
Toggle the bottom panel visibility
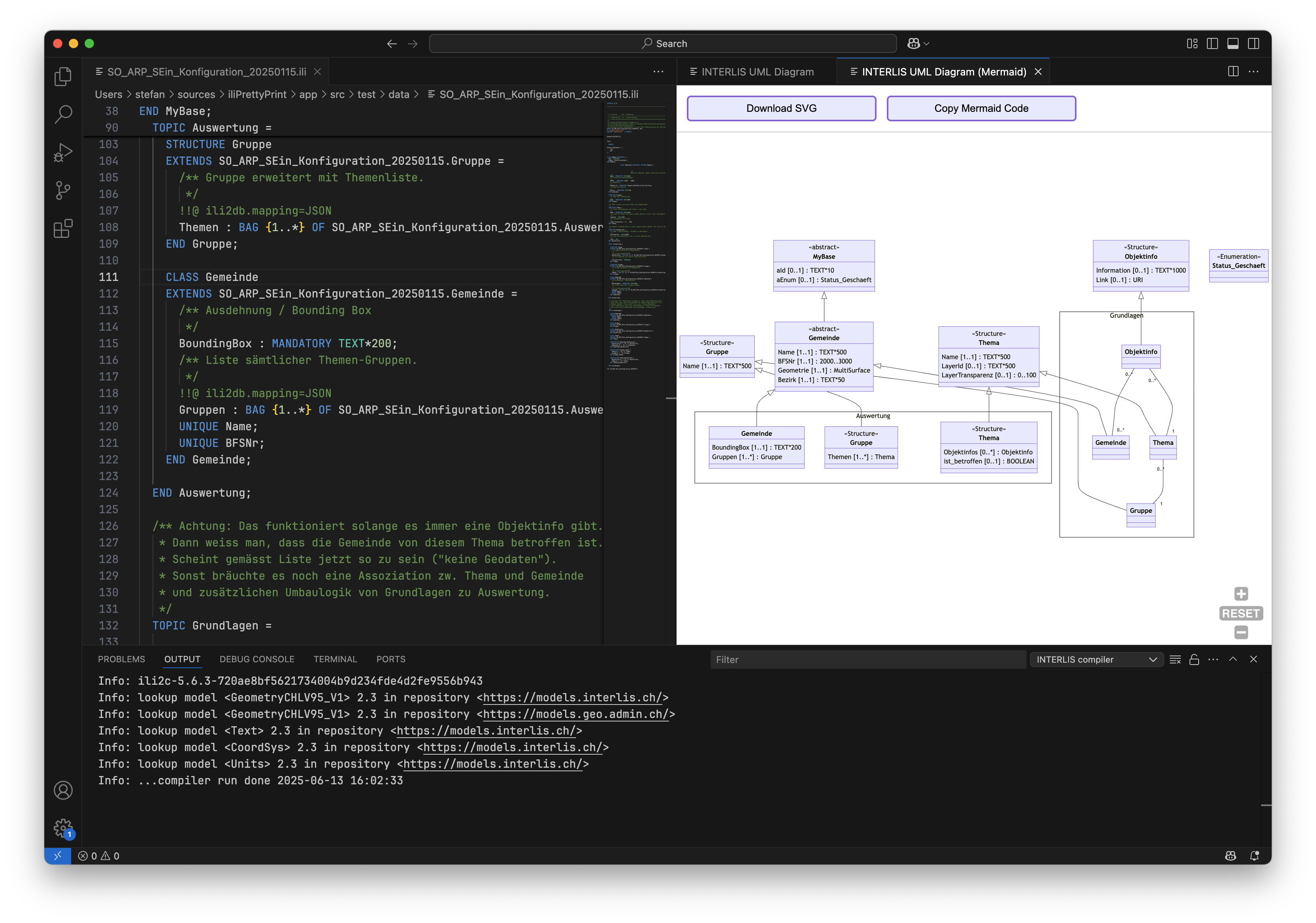1233,43
